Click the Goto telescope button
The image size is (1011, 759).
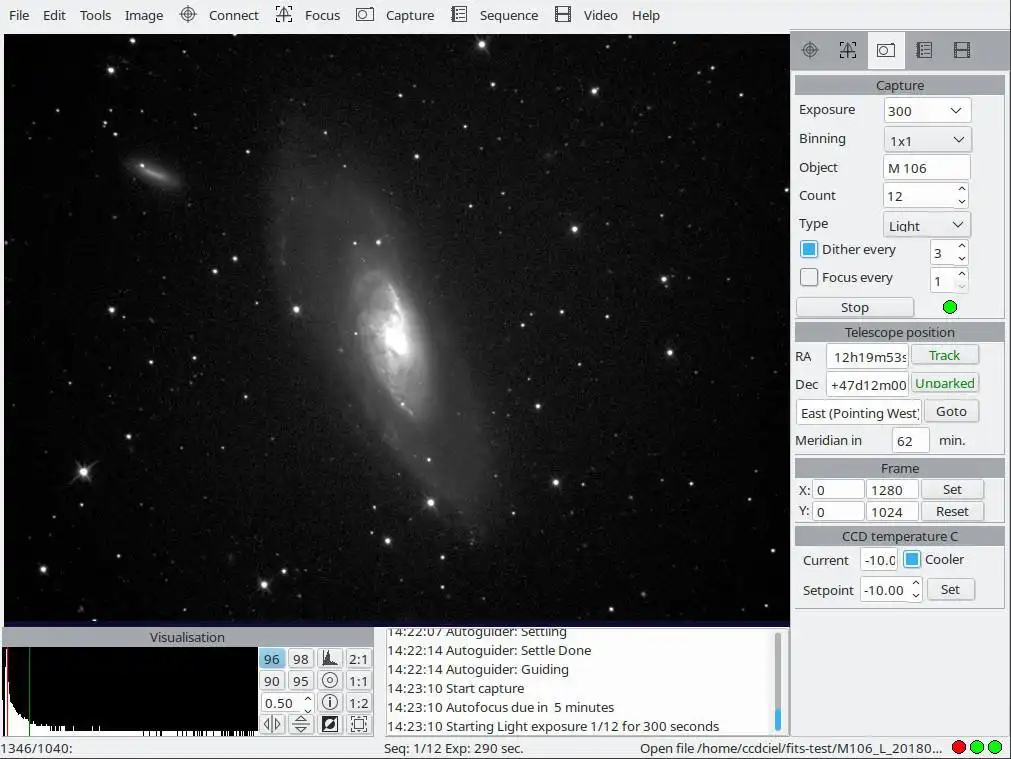coord(951,411)
